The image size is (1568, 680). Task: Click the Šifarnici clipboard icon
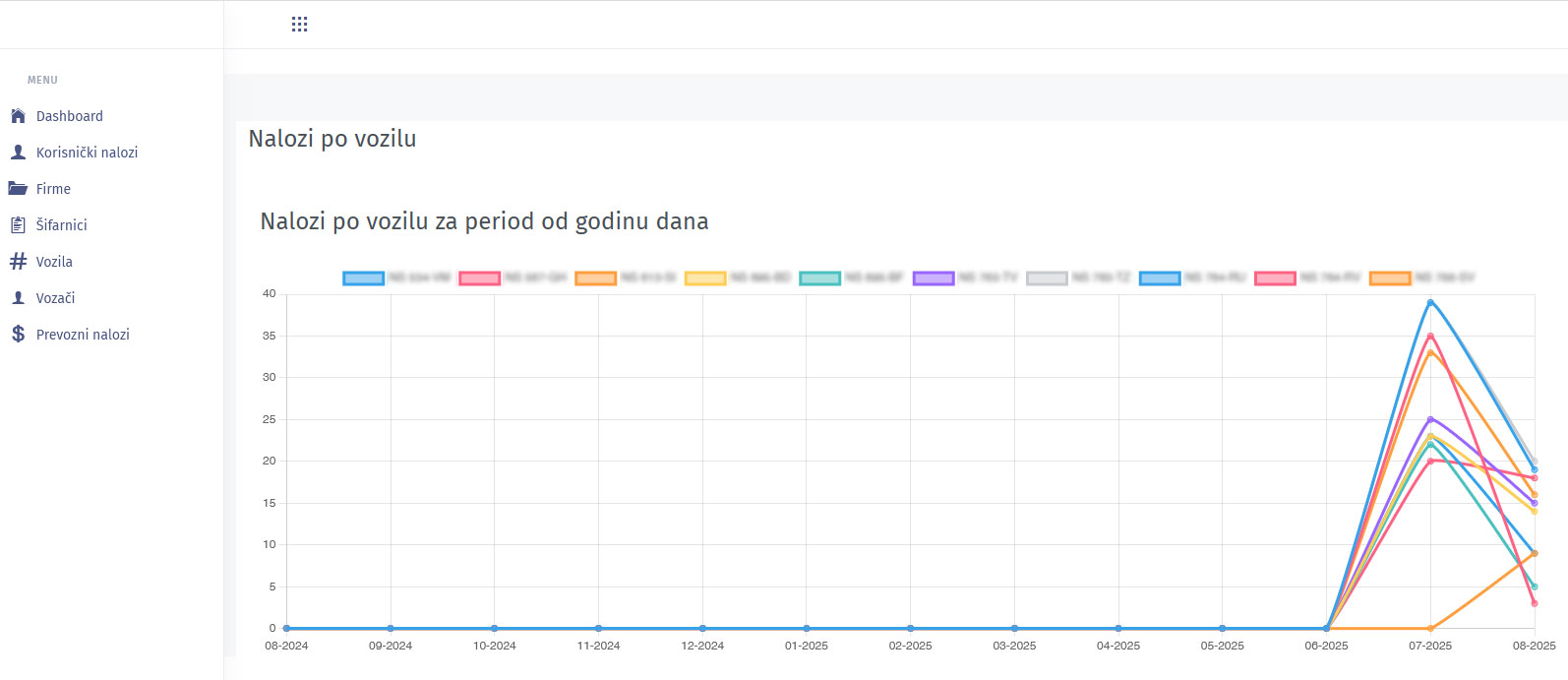click(x=18, y=225)
